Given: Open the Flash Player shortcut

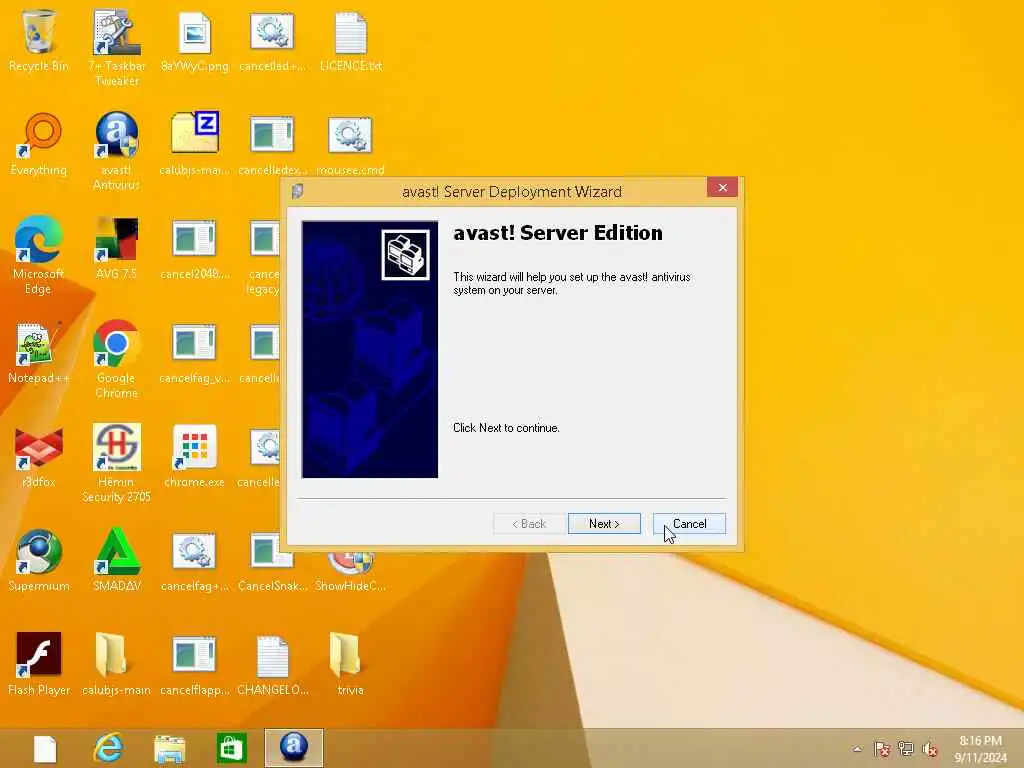Looking at the screenshot, I should [x=39, y=664].
